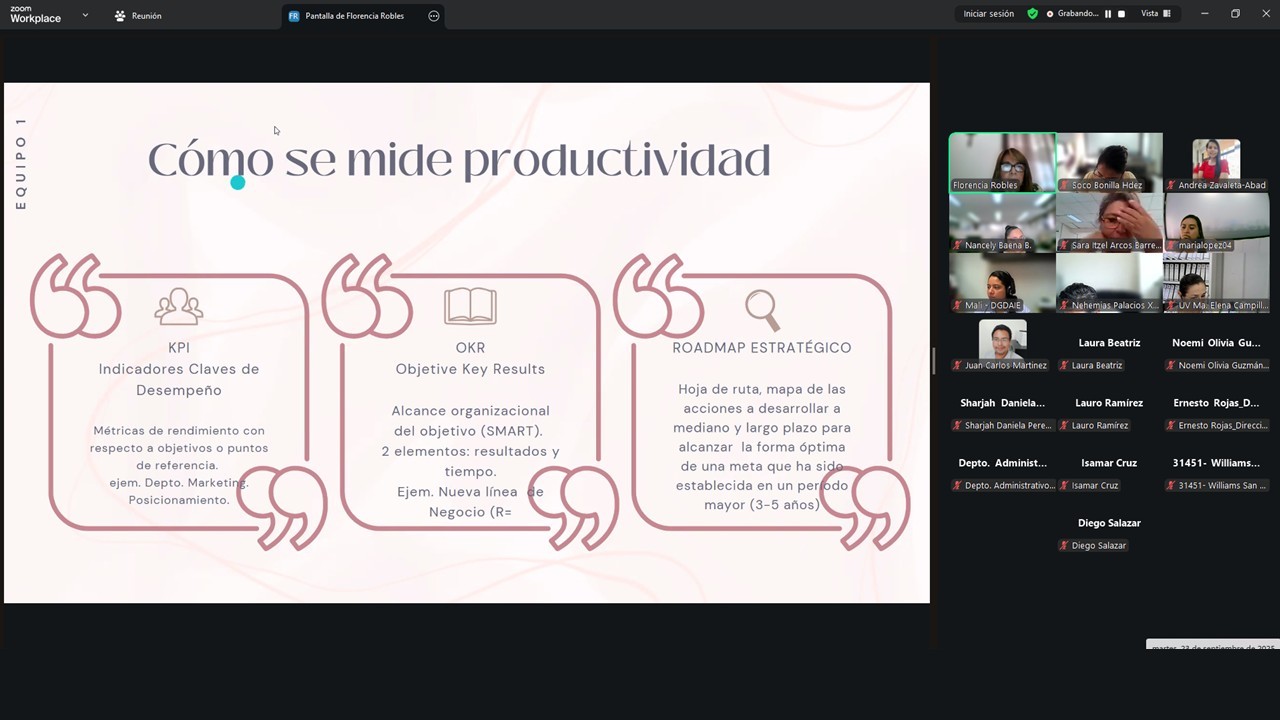Click the Grabando... recording status
The image size is (1280, 720).
(1079, 14)
